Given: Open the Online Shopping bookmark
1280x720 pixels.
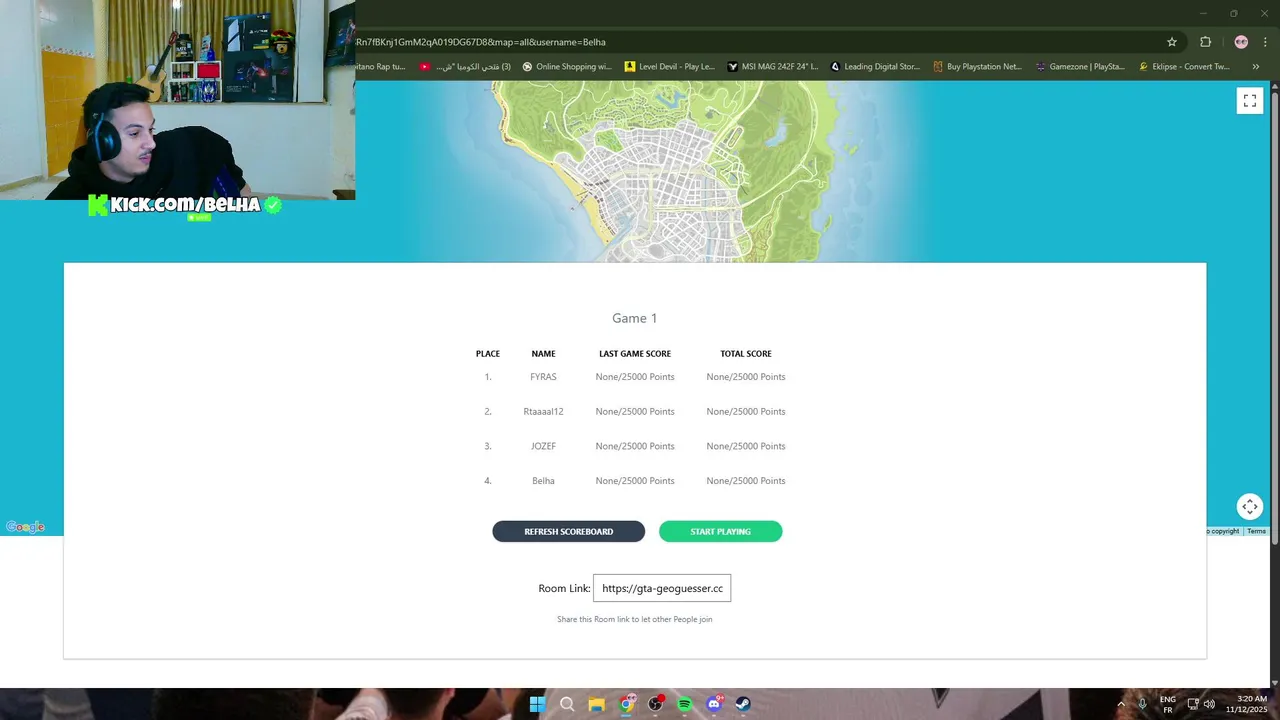Looking at the screenshot, I should click(566, 67).
